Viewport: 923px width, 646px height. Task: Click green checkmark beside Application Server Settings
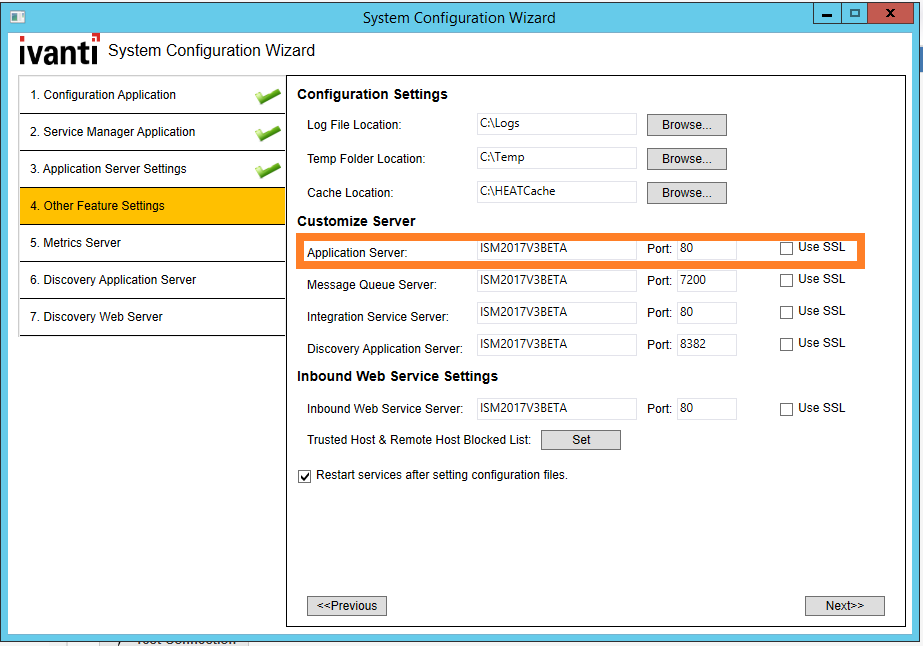coord(267,170)
